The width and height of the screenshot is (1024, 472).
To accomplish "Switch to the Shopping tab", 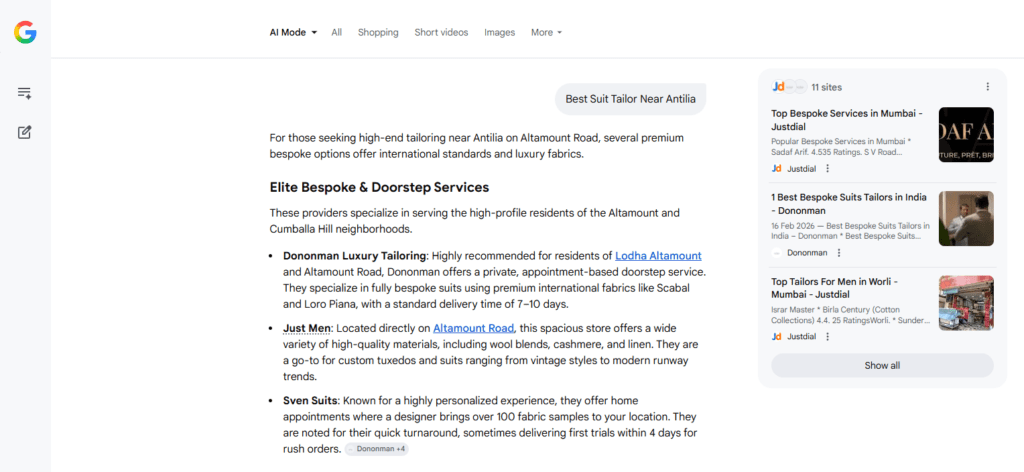I will (378, 32).
